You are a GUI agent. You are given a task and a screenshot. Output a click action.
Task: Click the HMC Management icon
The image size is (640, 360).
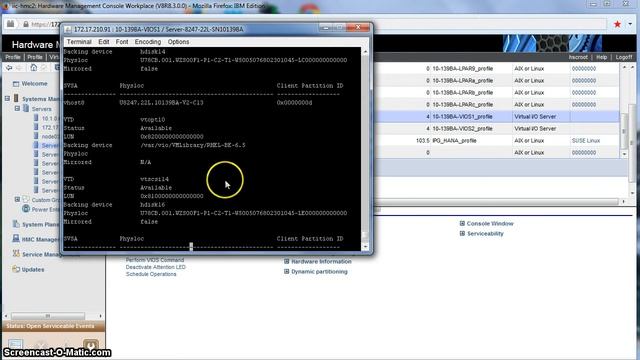[16, 239]
